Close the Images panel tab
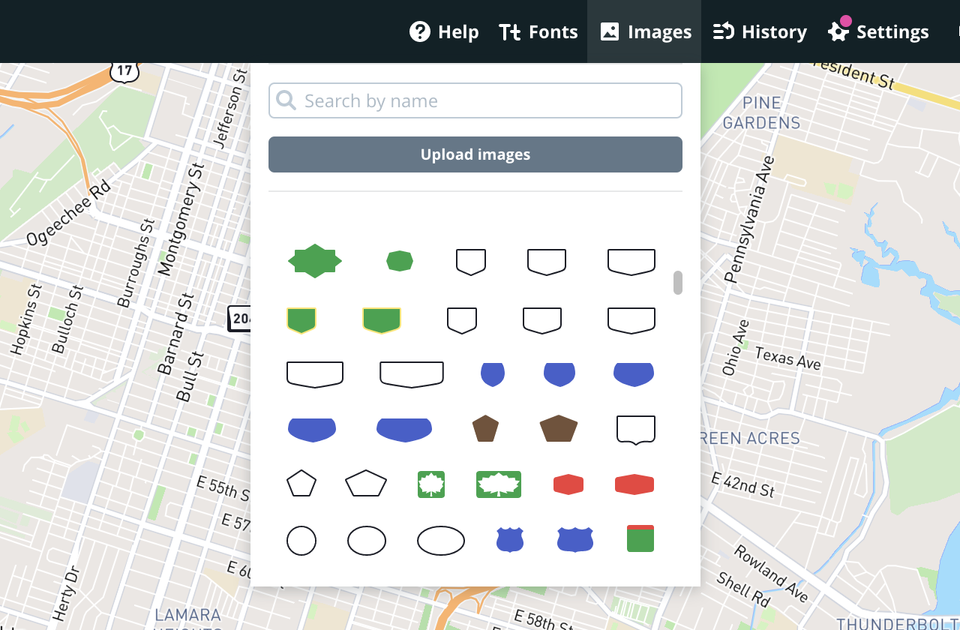960x630 pixels. [x=645, y=32]
